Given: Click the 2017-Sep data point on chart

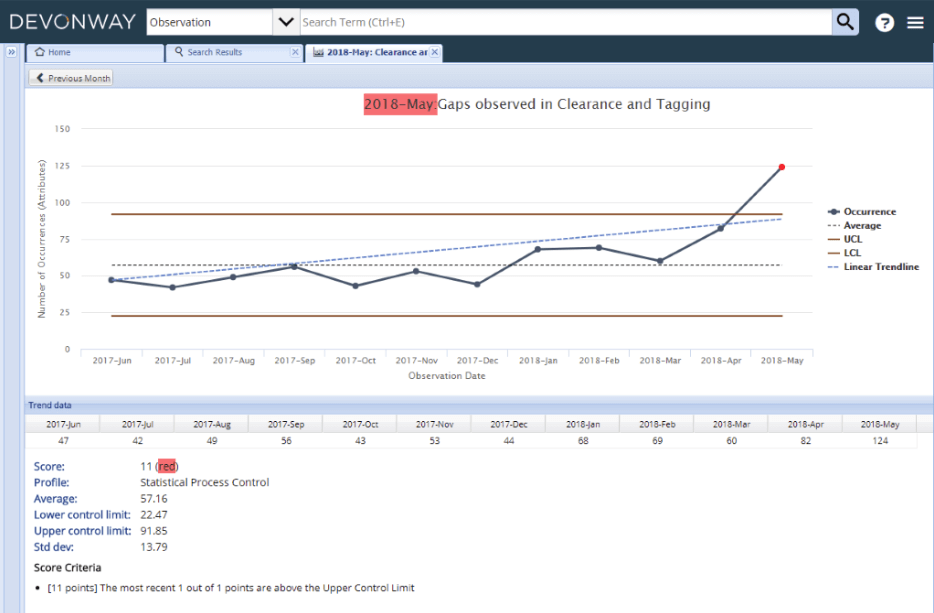Looking at the screenshot, I should [294, 266].
